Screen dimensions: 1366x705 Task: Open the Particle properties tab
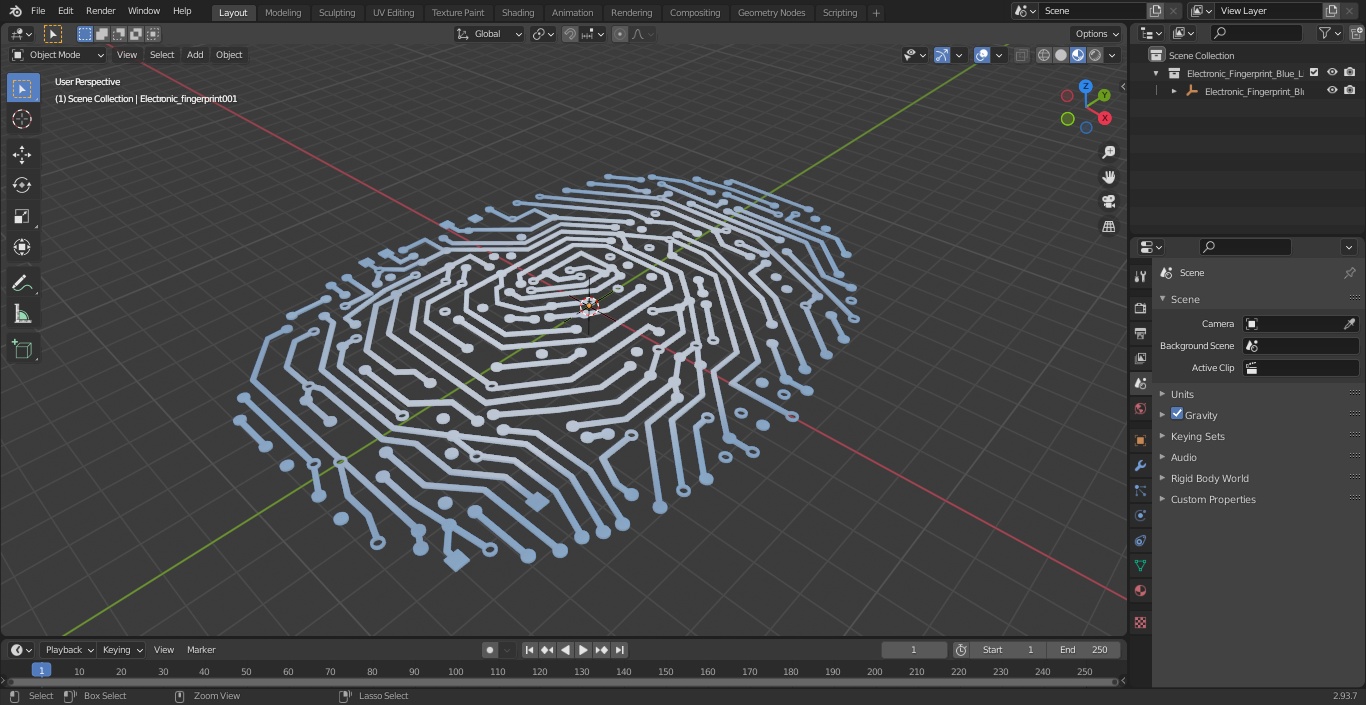1140,490
